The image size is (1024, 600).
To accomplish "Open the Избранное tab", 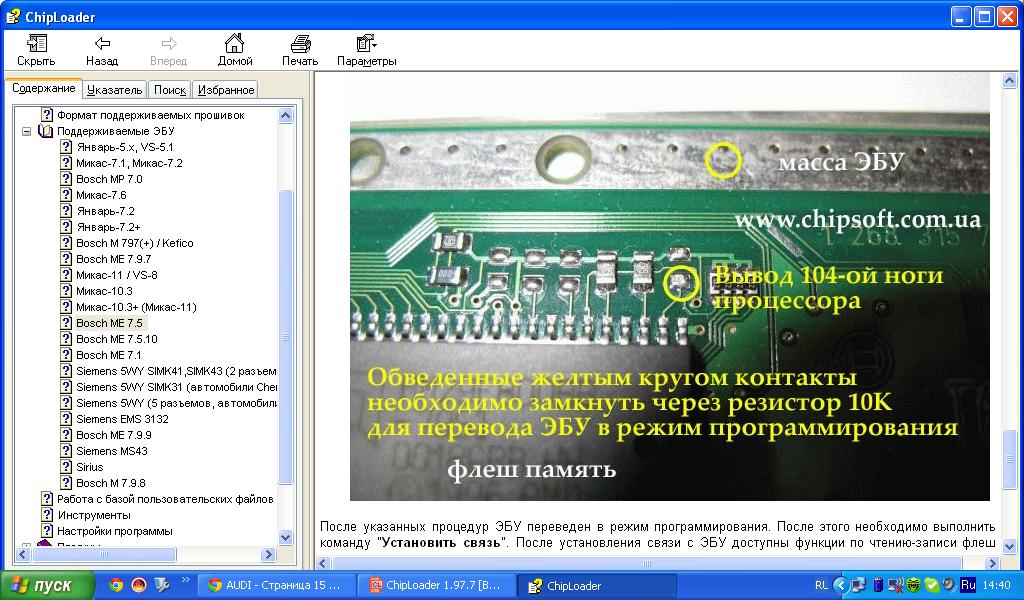I will [225, 90].
